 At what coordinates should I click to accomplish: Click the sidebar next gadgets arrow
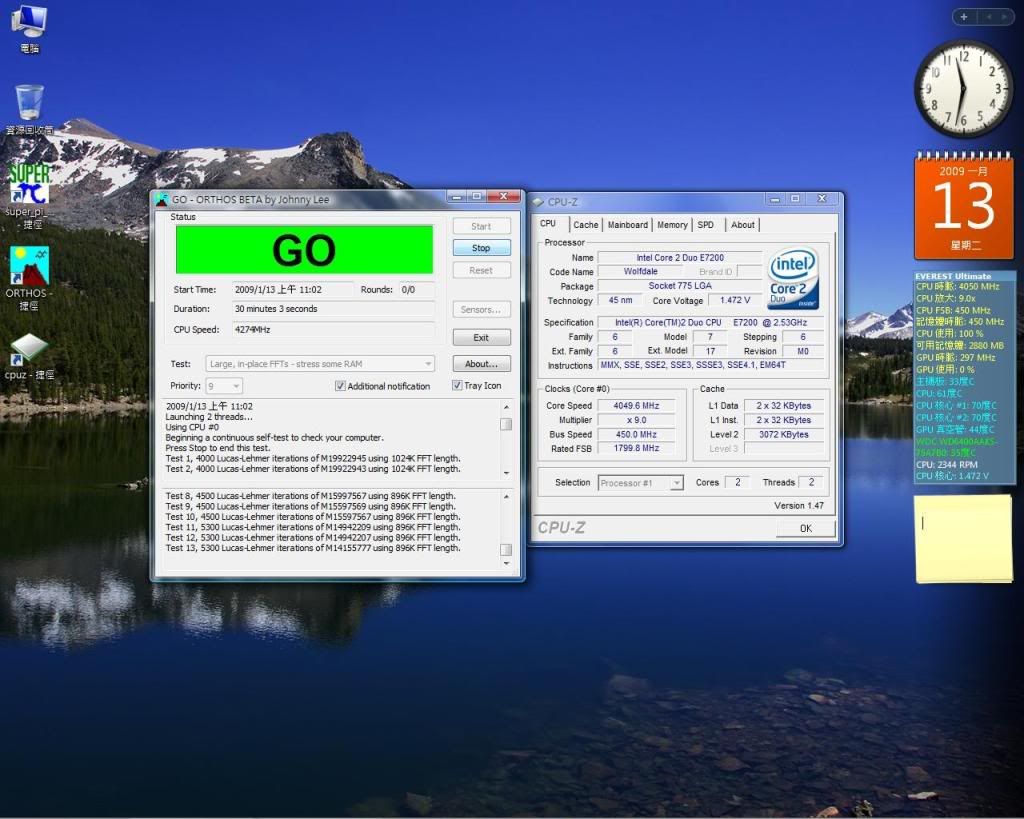pyautogui.click(x=1004, y=17)
